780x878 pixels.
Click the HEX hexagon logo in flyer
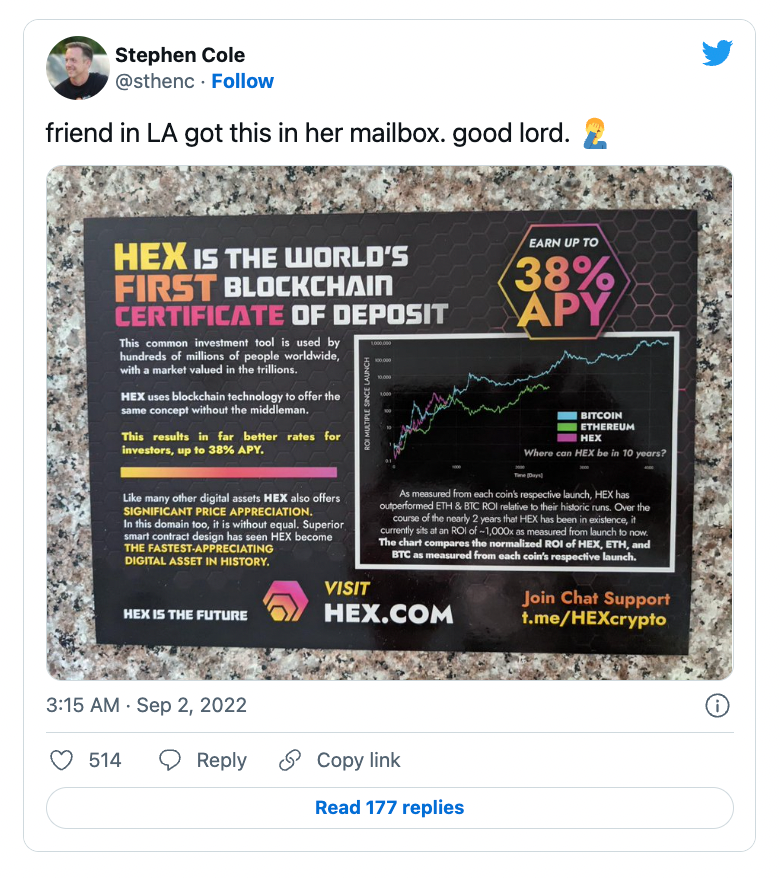(286, 602)
